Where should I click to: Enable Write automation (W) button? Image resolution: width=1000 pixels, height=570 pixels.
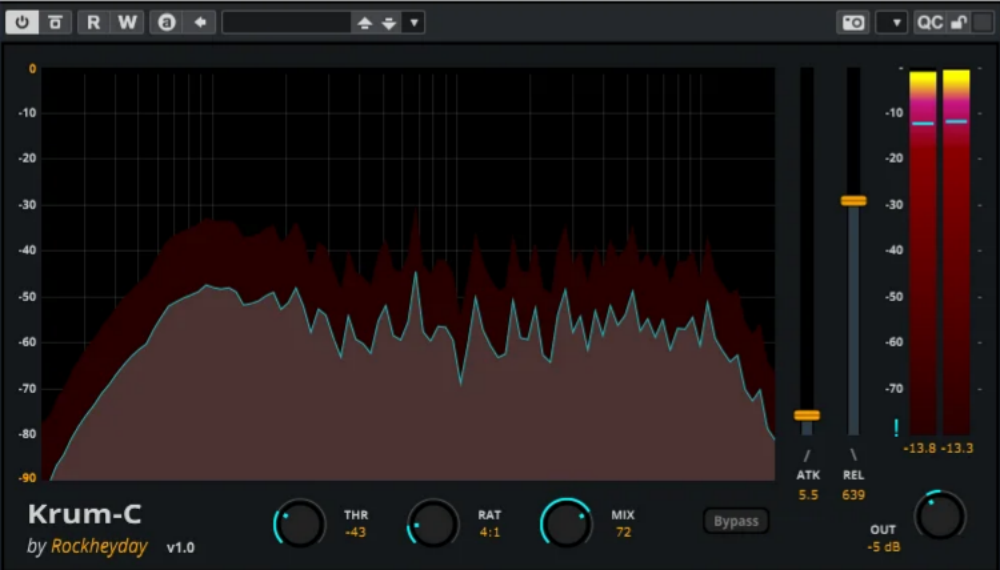click(x=127, y=22)
